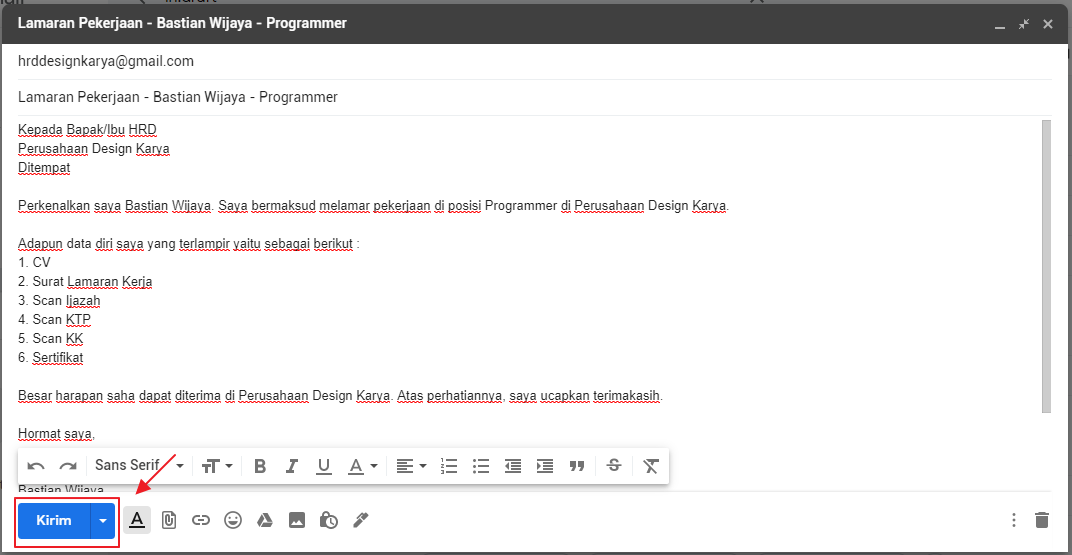
Task: Click the message body scrollbar
Action: (1046, 267)
